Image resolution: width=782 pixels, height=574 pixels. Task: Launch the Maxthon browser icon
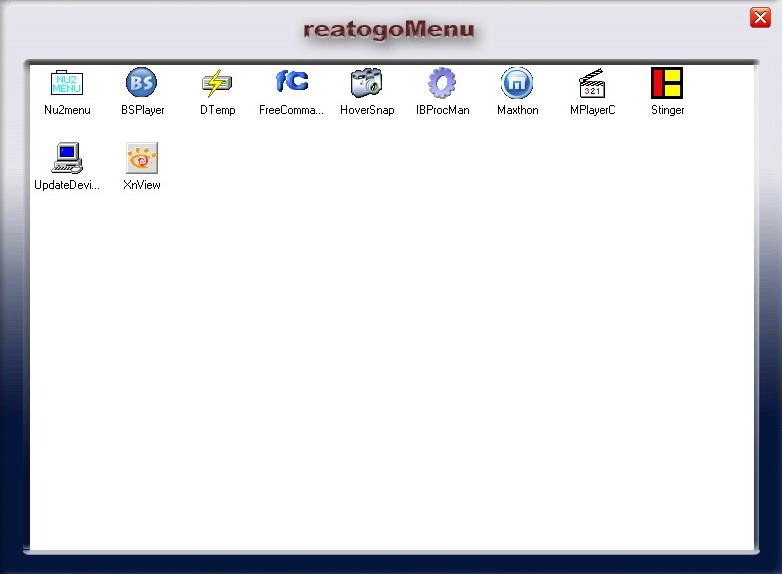tap(517, 83)
